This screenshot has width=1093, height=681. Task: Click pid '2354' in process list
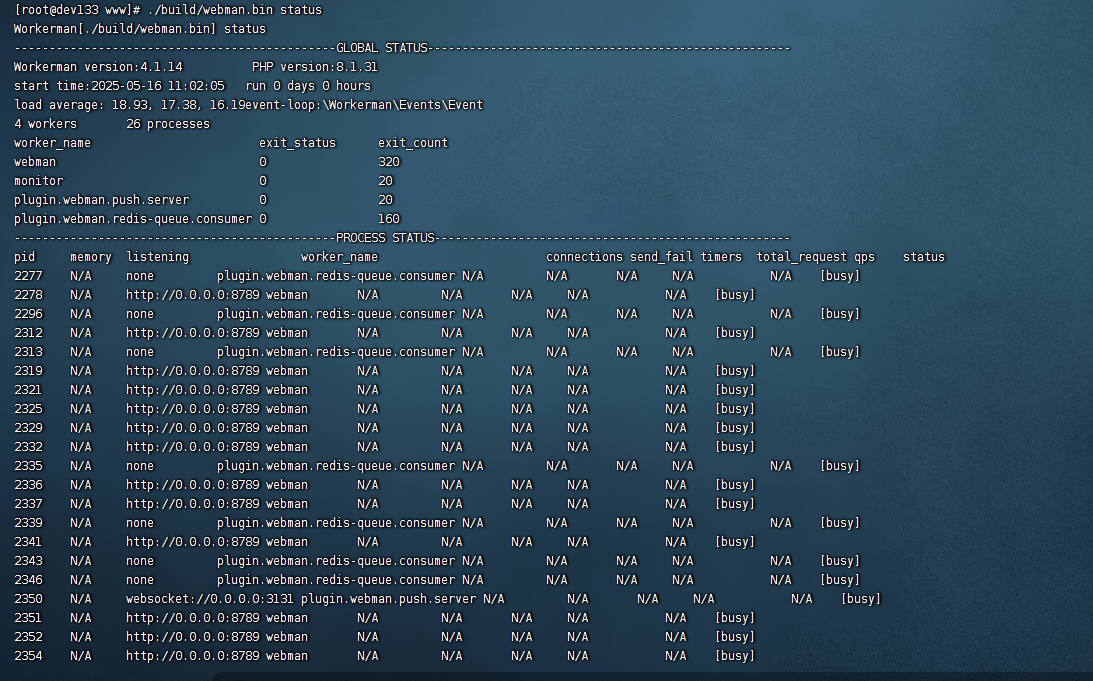pyautogui.click(x=28, y=656)
